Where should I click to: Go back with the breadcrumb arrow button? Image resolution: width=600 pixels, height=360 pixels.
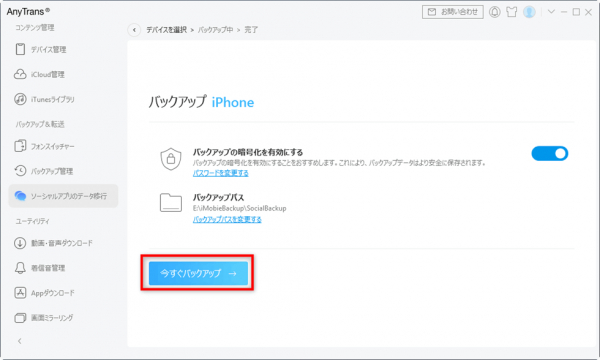coord(134,30)
